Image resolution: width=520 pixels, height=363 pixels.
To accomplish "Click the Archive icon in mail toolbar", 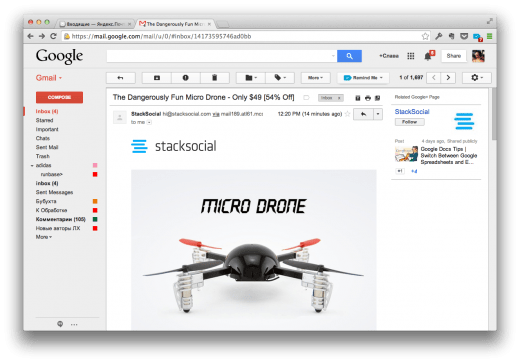I will click(x=157, y=78).
